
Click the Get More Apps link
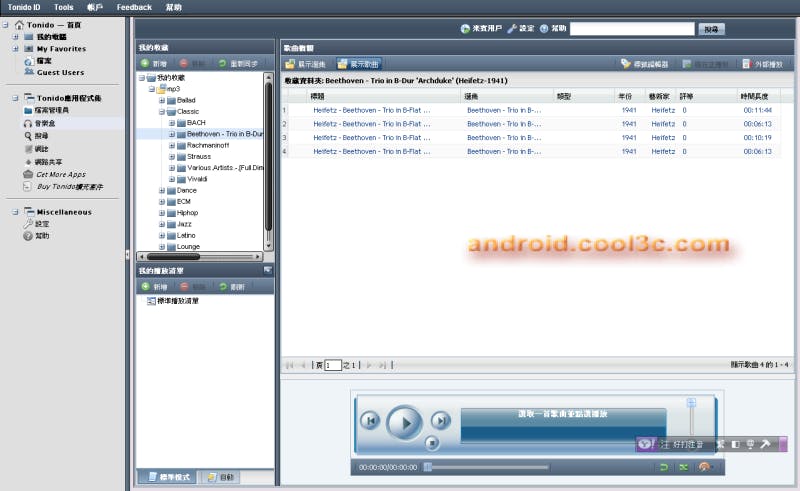tap(60, 174)
